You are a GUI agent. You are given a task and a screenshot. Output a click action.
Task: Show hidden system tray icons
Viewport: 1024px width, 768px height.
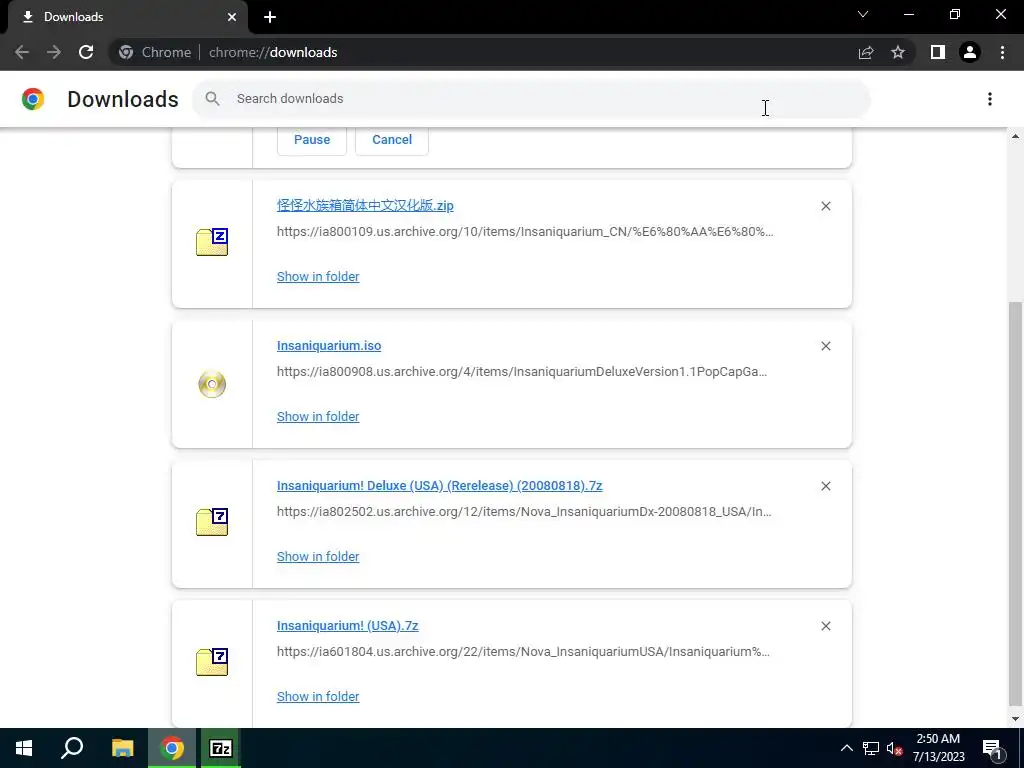[x=846, y=748]
